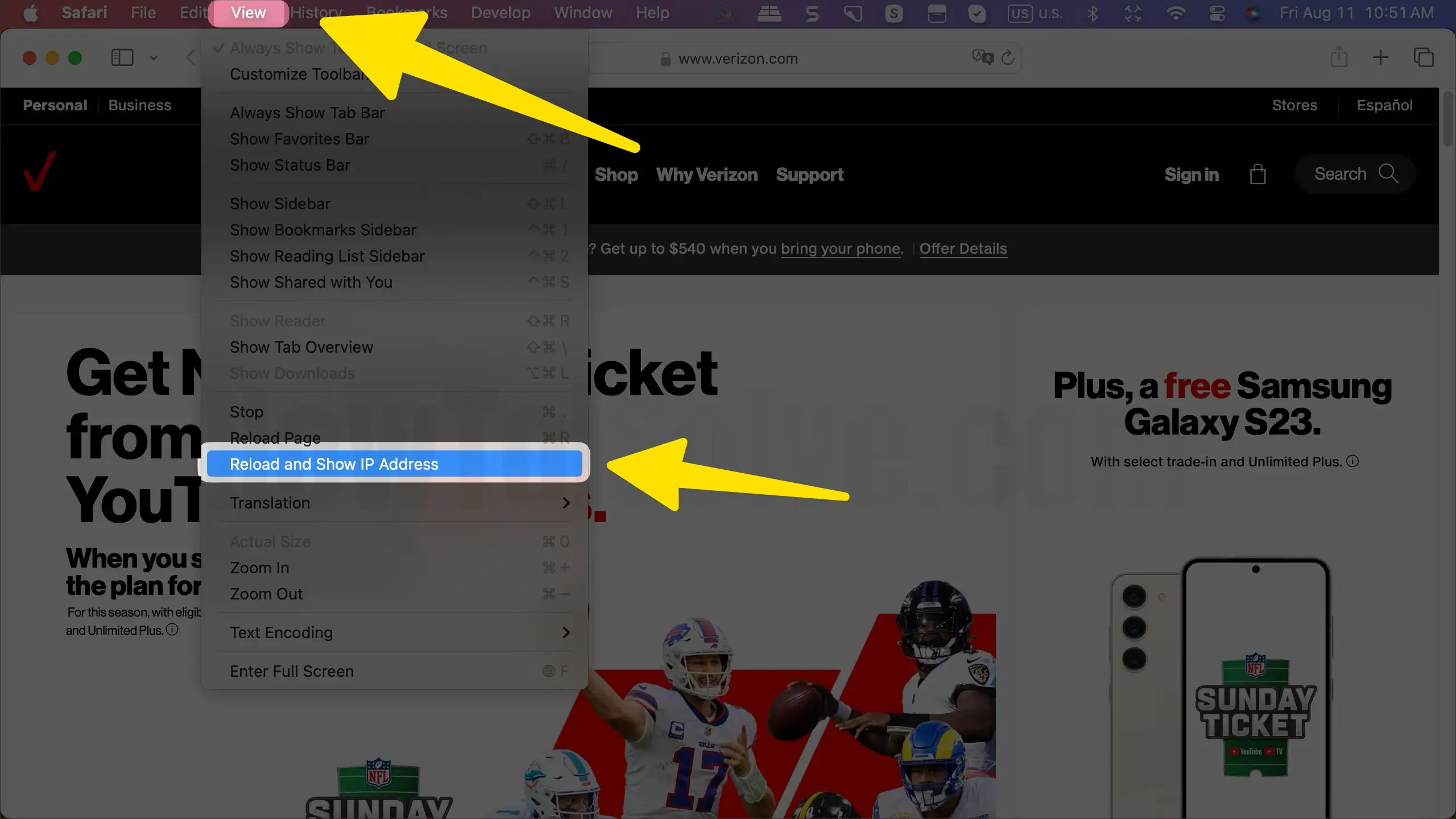The width and height of the screenshot is (1456, 819).
Task: Open the Apple menu
Action: 31,13
